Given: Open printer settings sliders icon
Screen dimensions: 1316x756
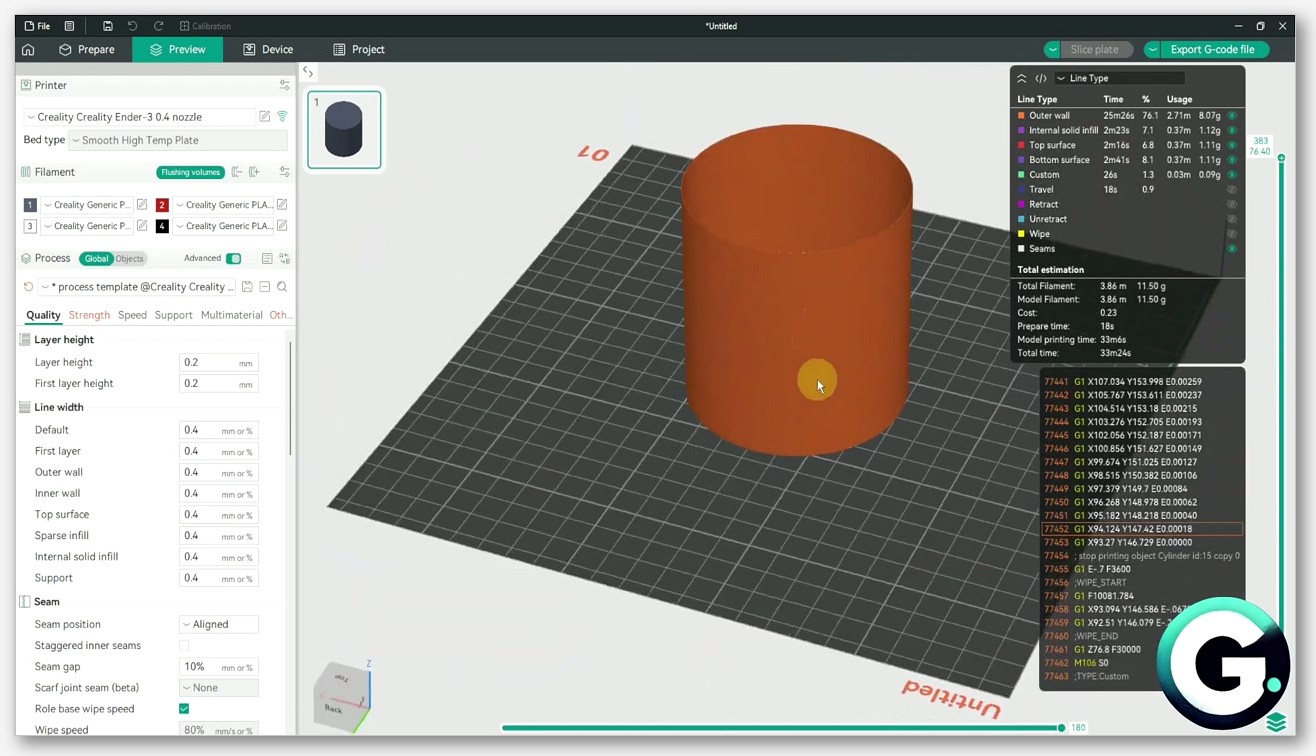Looking at the screenshot, I should point(285,85).
